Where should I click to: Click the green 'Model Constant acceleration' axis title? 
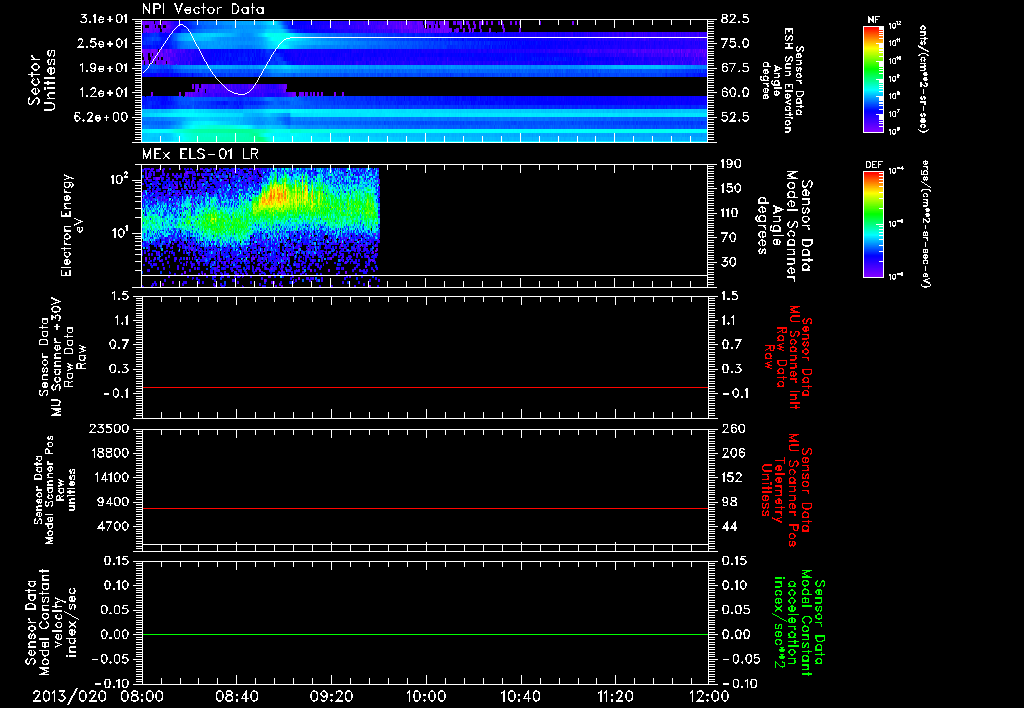point(798,623)
